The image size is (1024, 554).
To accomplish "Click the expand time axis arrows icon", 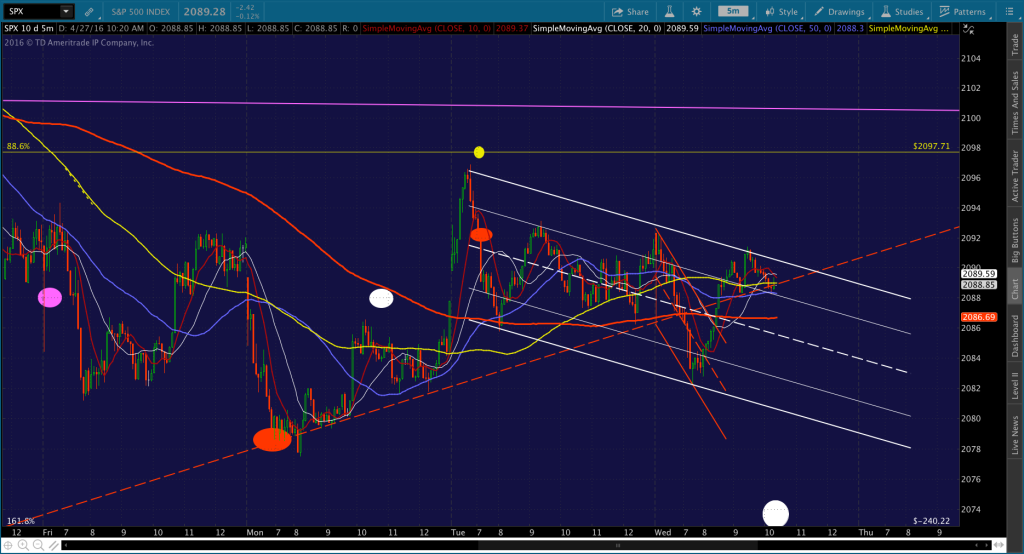I will pyautogui.click(x=1000, y=545).
